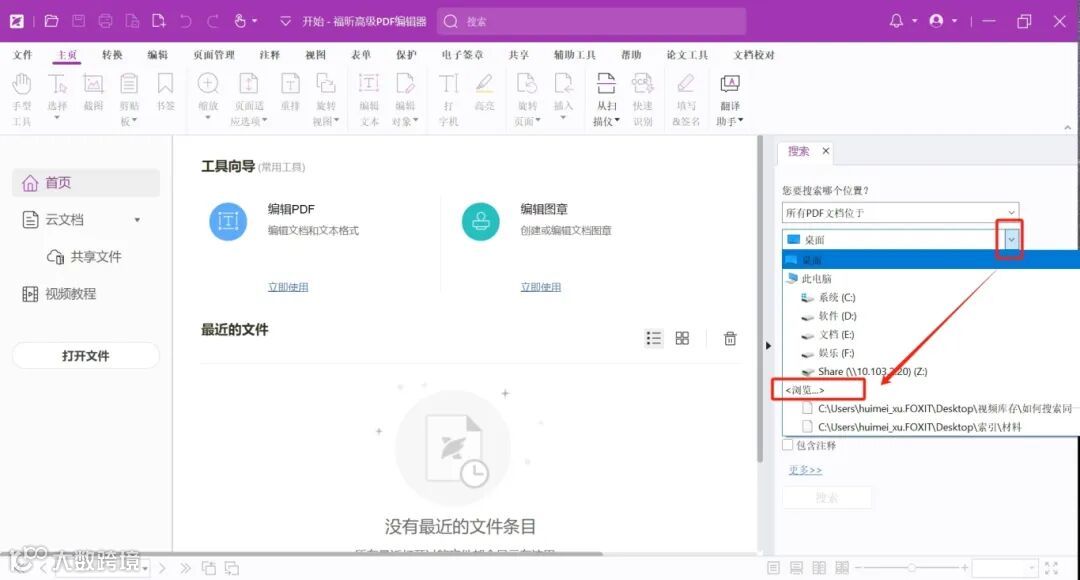The image size is (1080, 580).
Task: Select the Highlight (高亮) tool
Action: point(484,92)
